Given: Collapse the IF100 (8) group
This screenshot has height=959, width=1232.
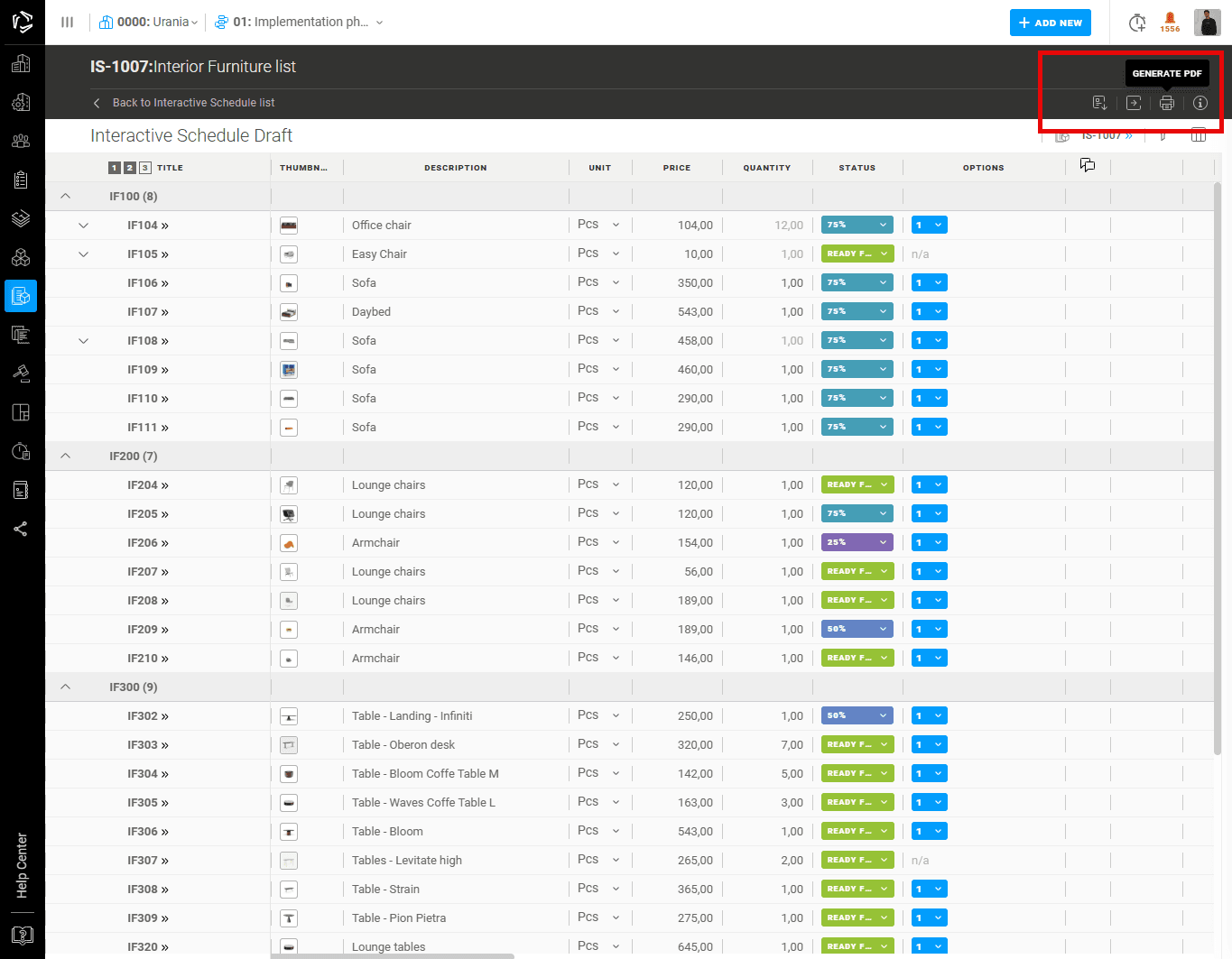Looking at the screenshot, I should [65, 197].
